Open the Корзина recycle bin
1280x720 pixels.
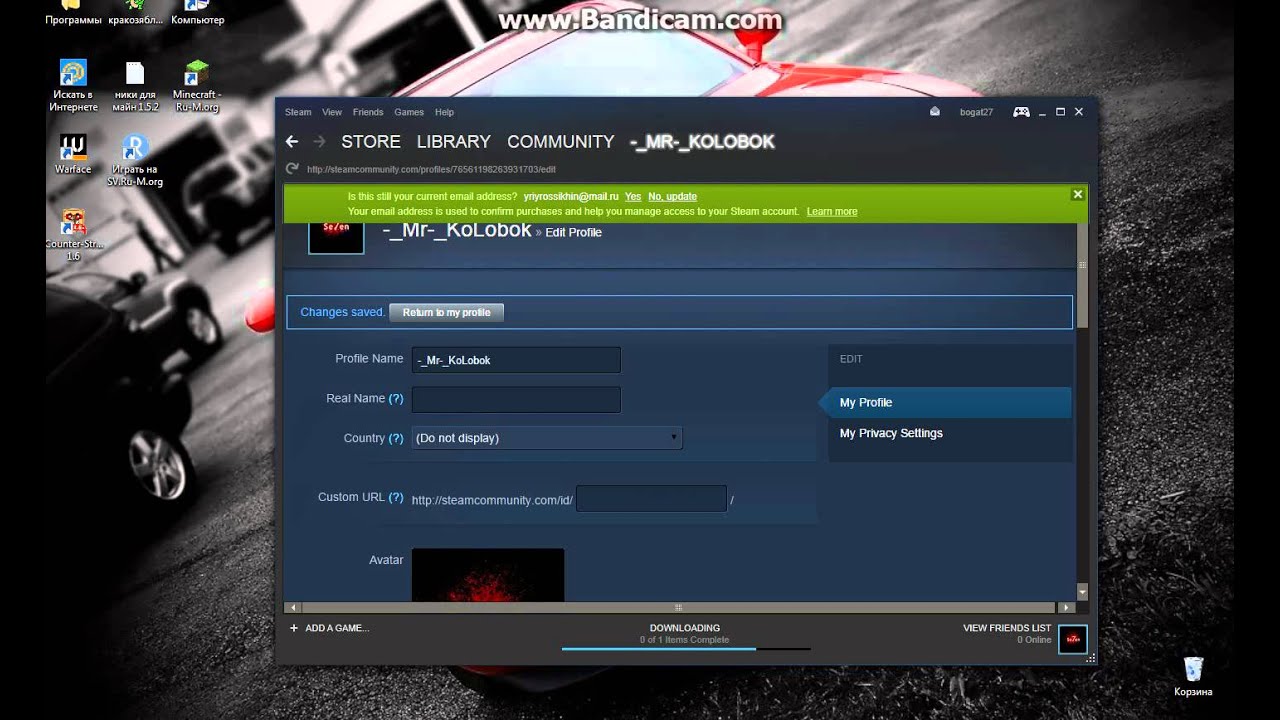click(1193, 676)
